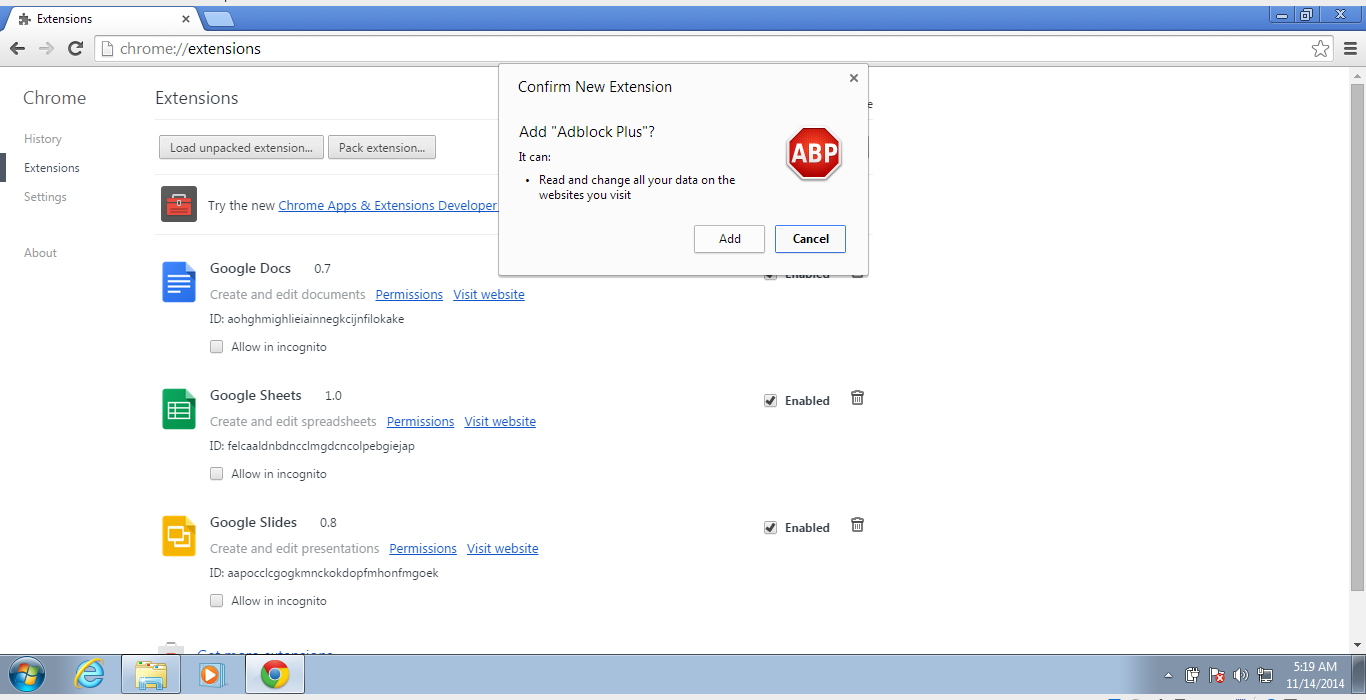Open the Windows Start menu
This screenshot has height=700, width=1366.
click(25, 676)
